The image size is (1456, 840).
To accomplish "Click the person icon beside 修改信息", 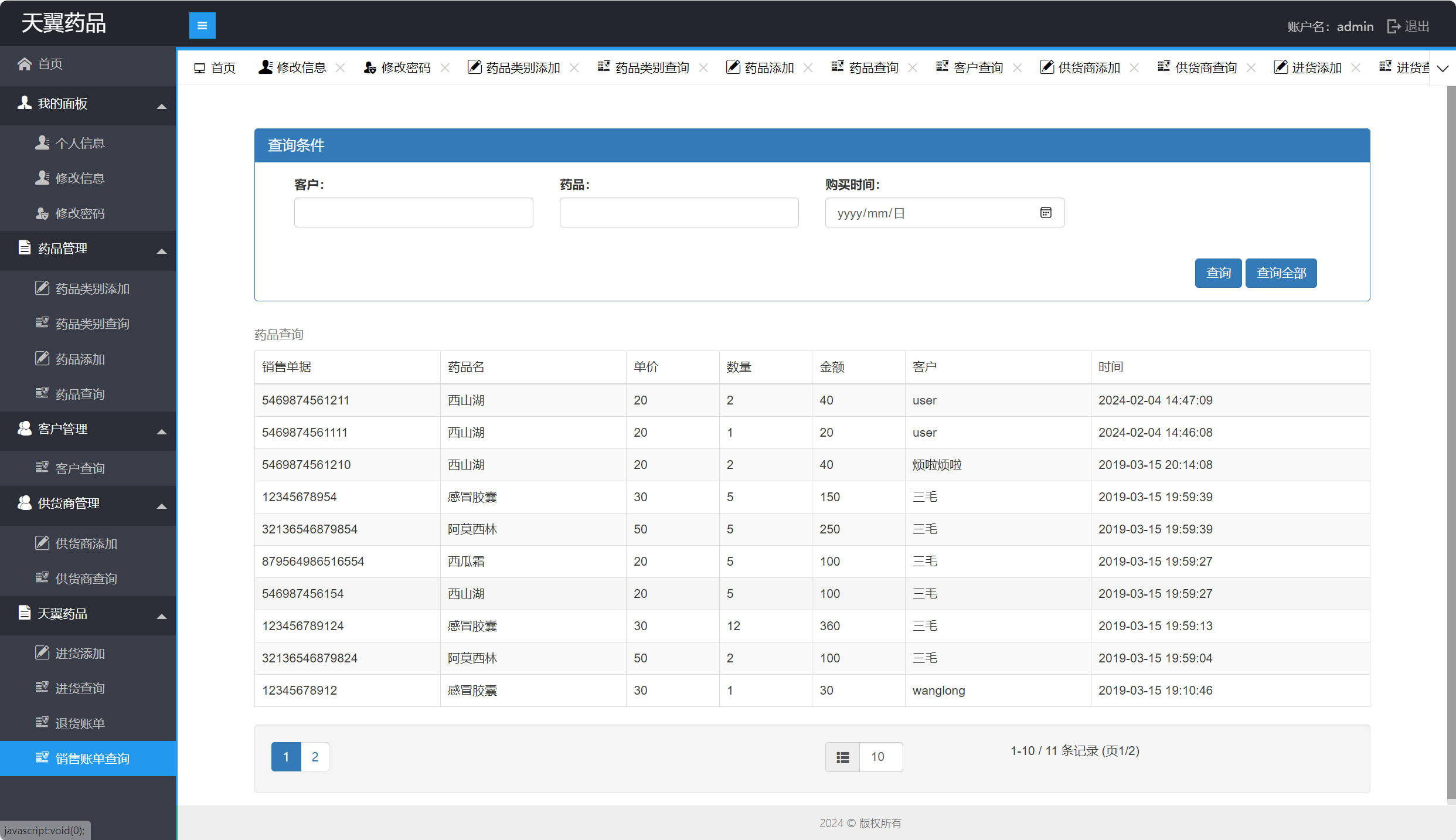I will click(x=42, y=178).
